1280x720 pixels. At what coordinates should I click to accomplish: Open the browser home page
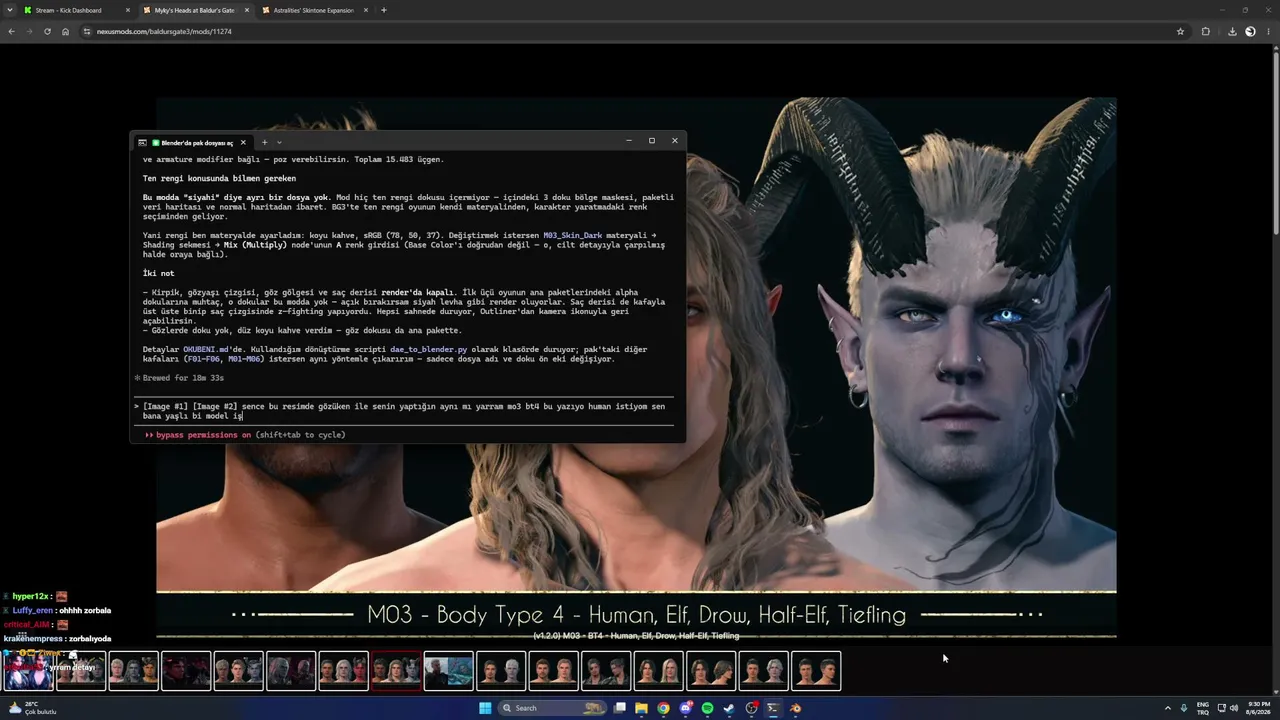click(65, 31)
